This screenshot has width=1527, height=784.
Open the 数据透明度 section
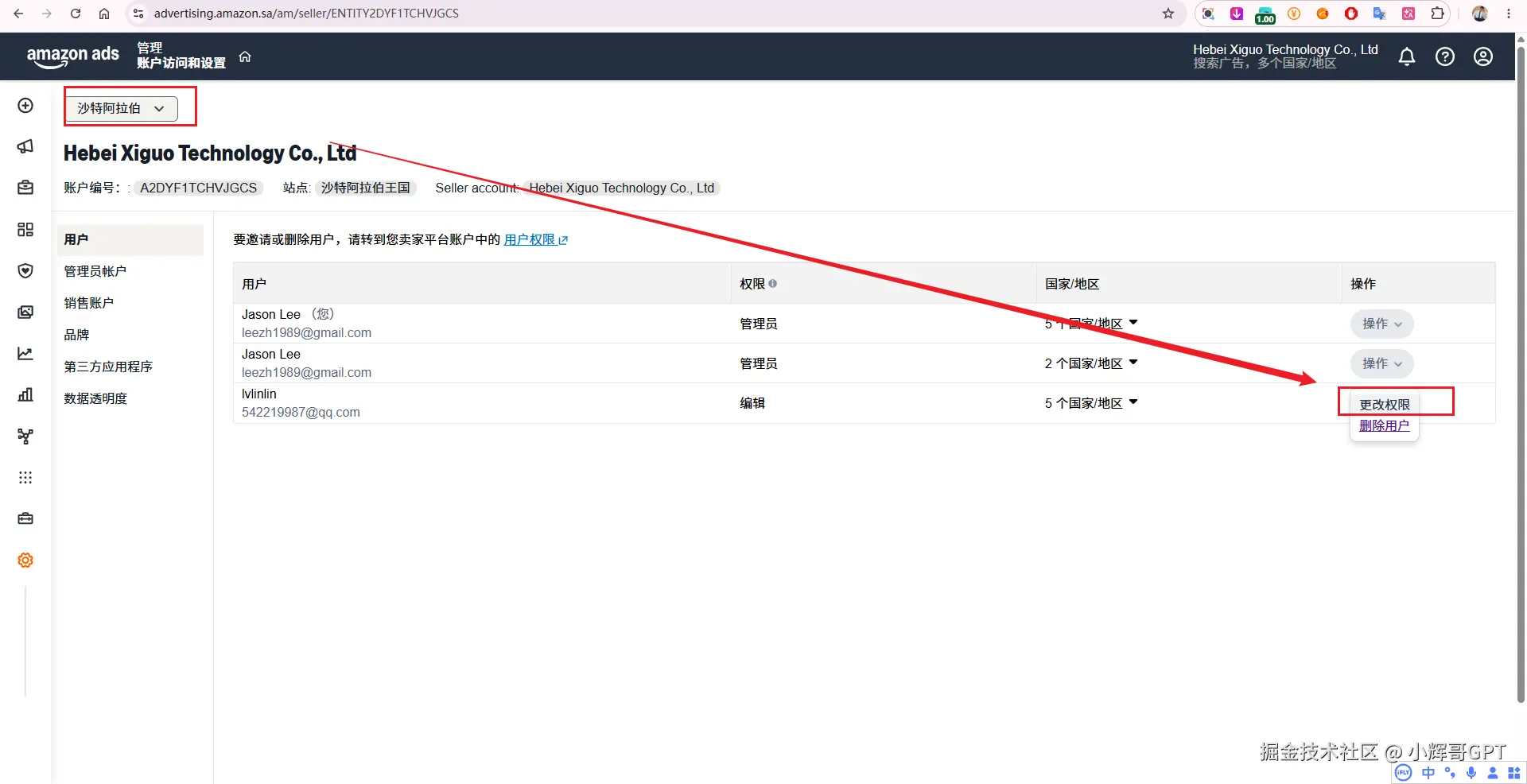pos(95,398)
